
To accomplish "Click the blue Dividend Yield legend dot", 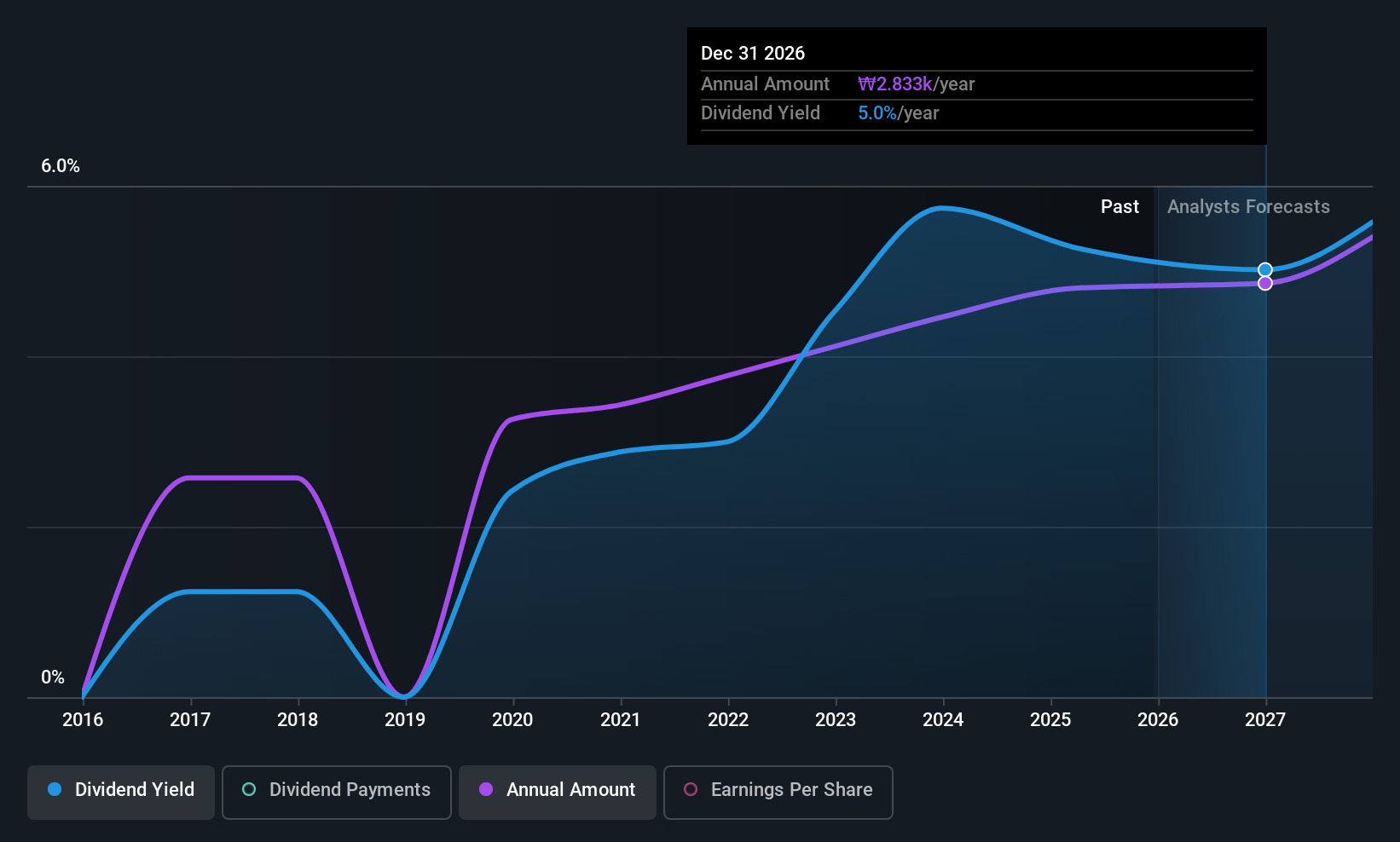I will (55, 790).
